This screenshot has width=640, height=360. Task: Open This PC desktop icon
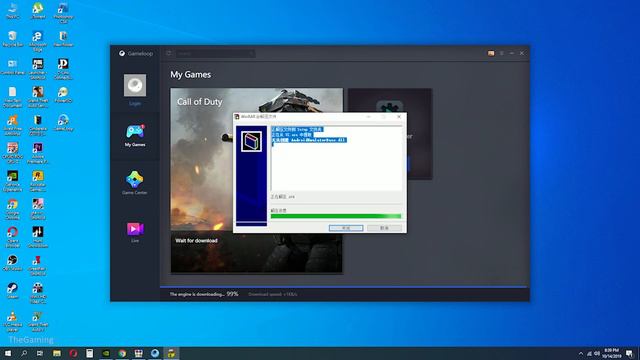[13, 10]
